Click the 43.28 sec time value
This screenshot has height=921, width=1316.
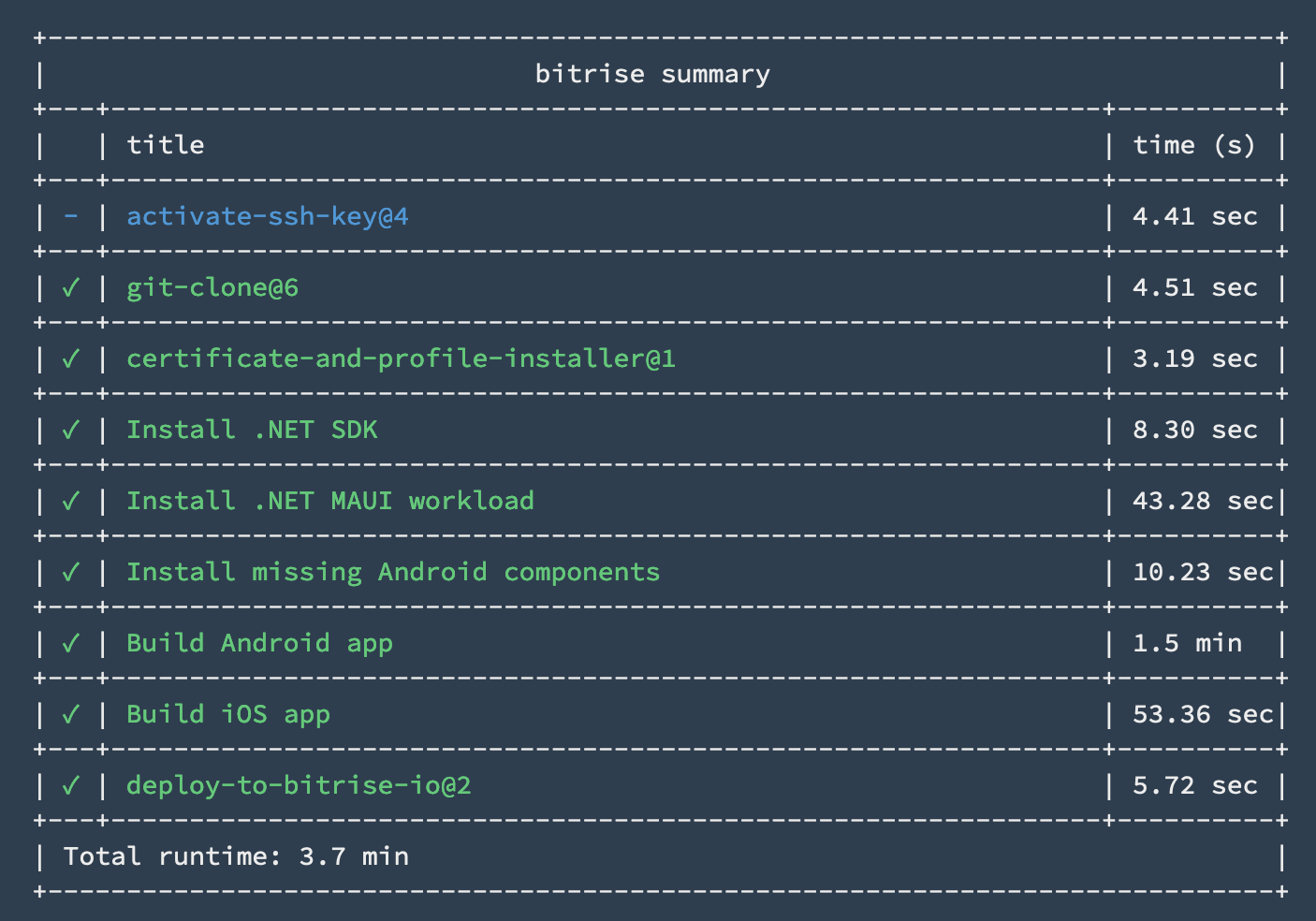(1203, 501)
